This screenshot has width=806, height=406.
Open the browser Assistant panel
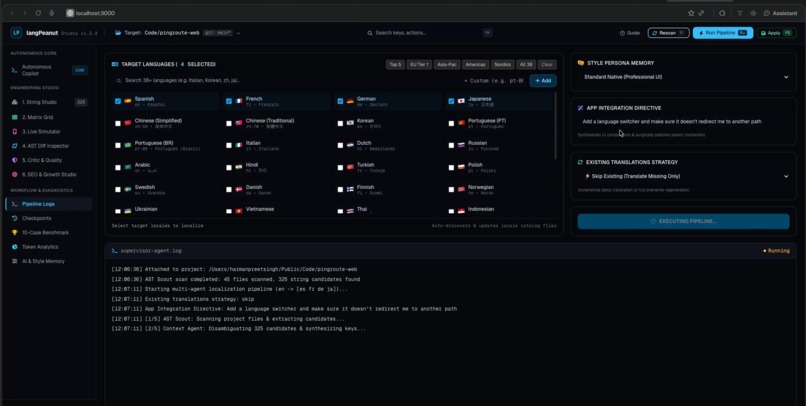780,13
